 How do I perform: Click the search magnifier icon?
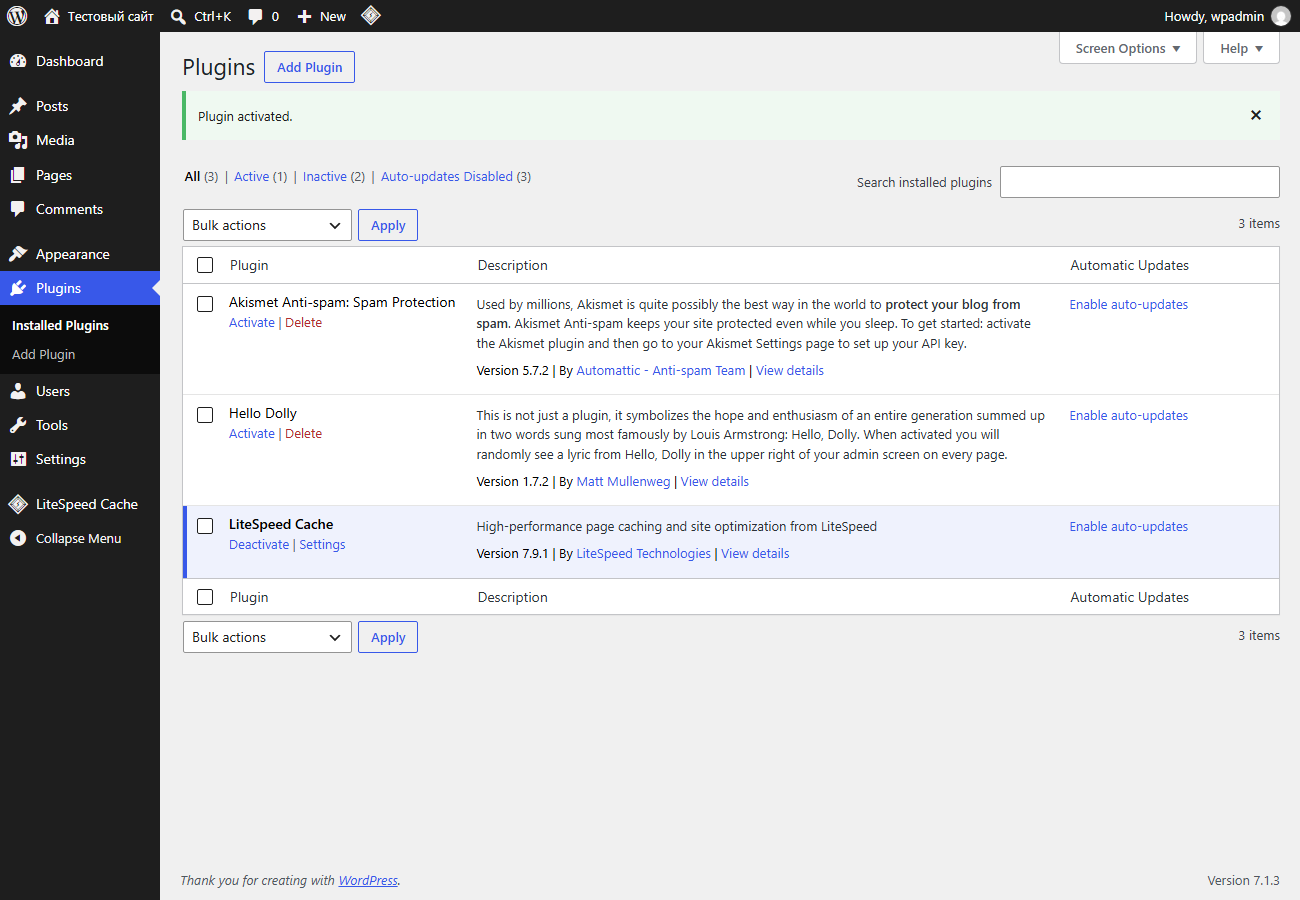[x=179, y=16]
